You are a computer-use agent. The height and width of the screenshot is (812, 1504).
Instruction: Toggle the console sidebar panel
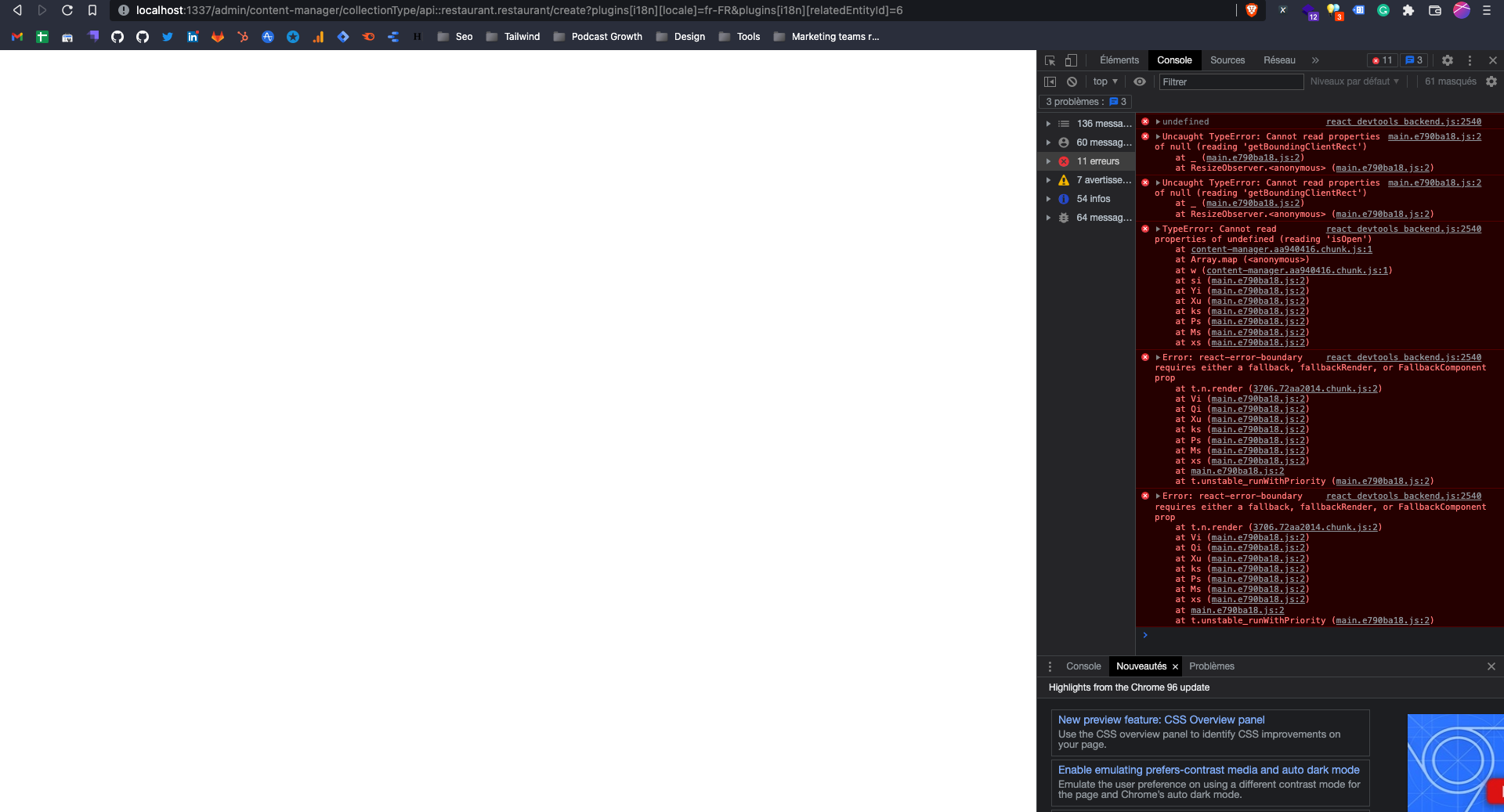[1050, 81]
